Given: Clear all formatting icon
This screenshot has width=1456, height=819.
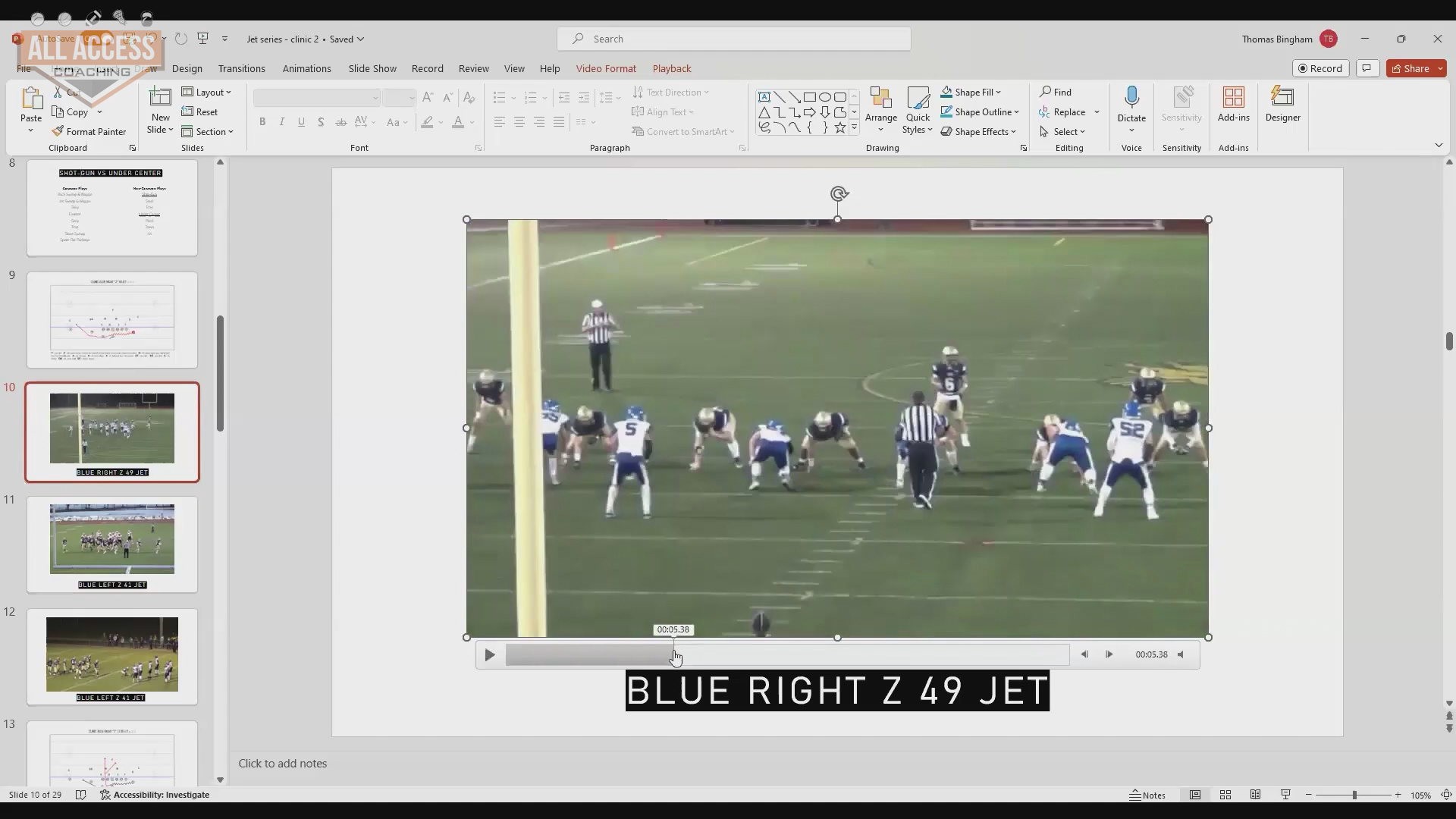Looking at the screenshot, I should pos(469,97).
